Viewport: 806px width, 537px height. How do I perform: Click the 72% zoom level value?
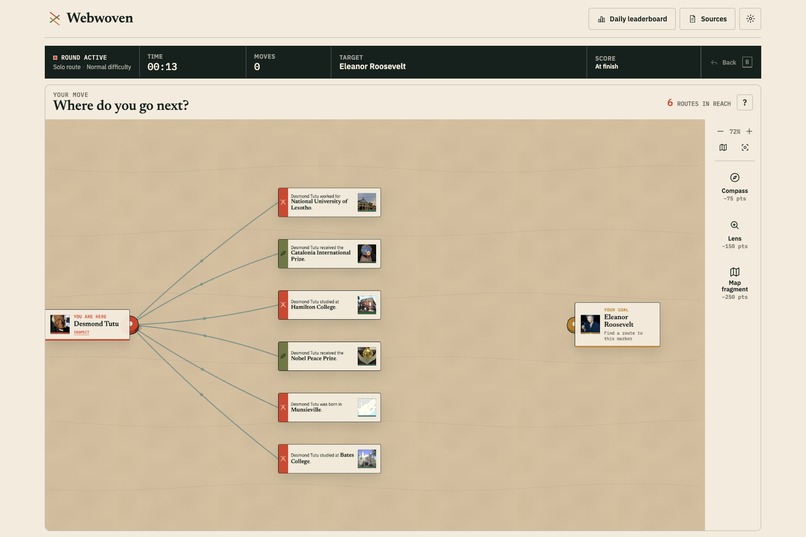click(x=735, y=132)
